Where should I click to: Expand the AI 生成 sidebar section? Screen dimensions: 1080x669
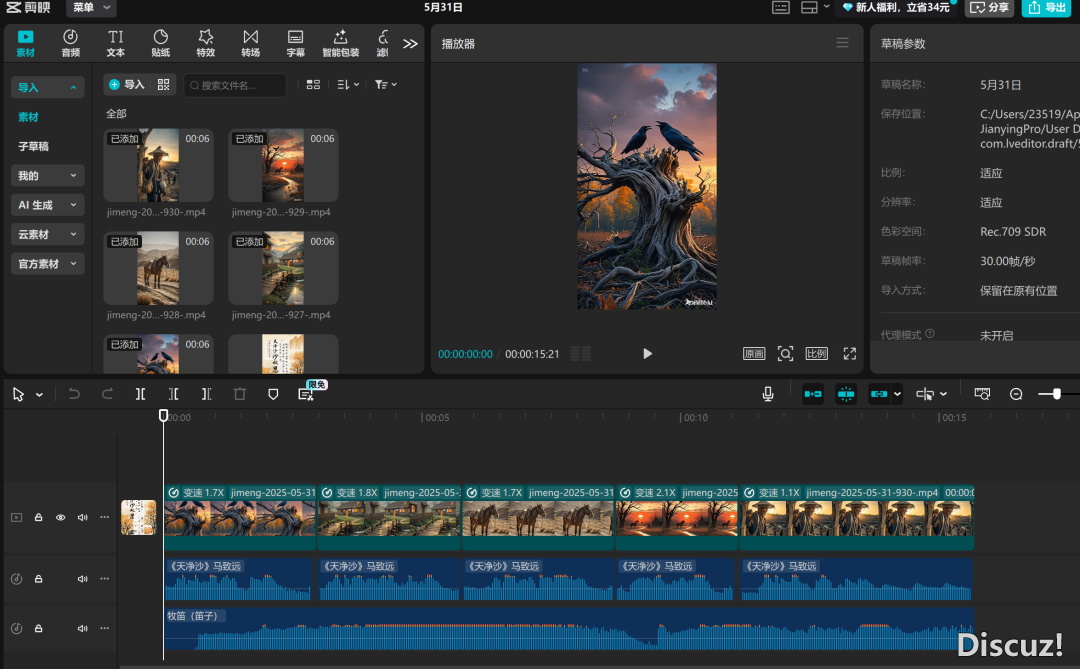(x=47, y=205)
